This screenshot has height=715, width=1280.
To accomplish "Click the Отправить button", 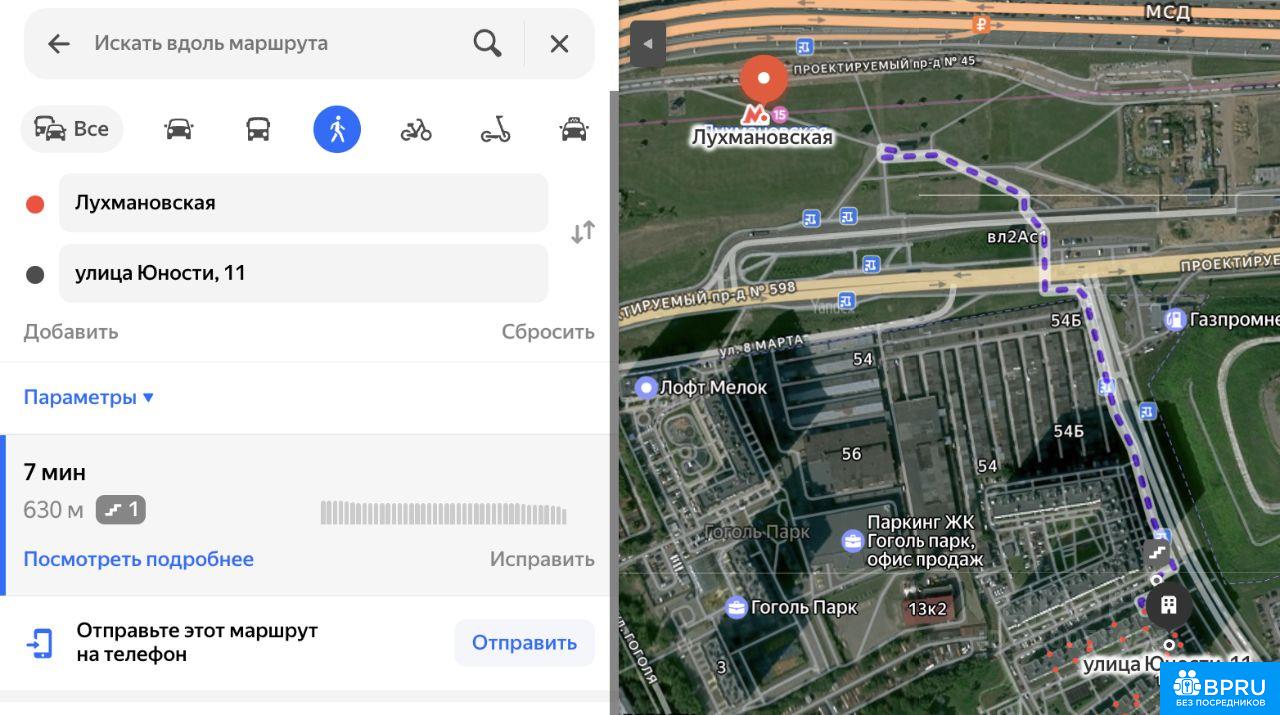I will [x=524, y=643].
